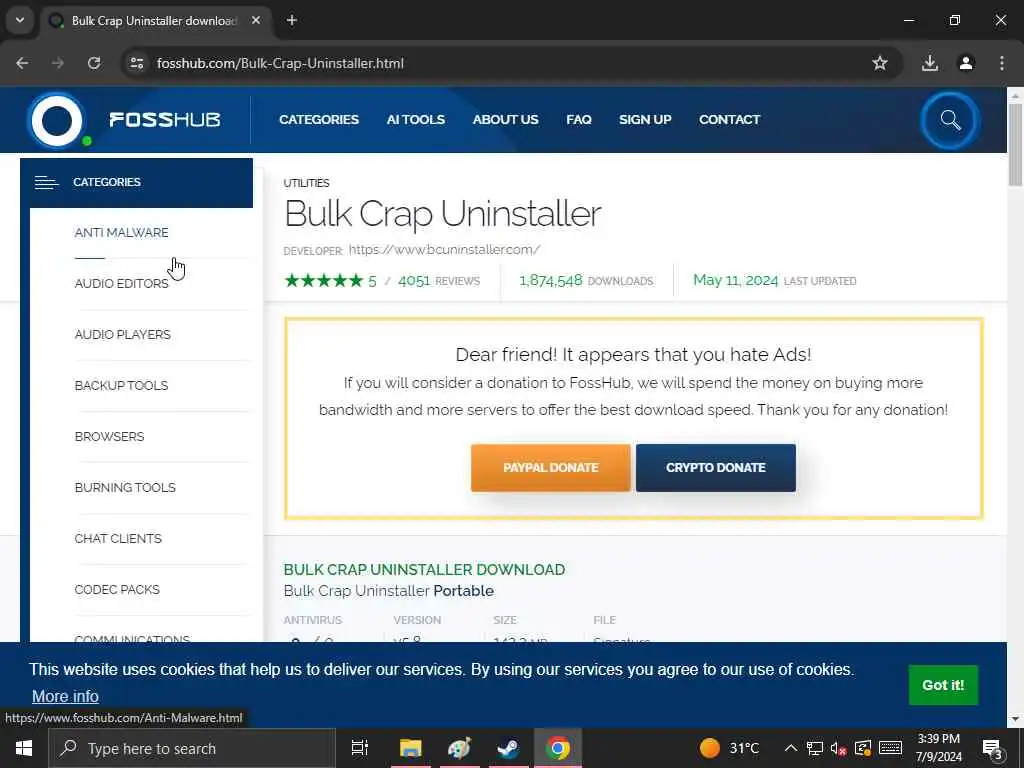Accept cookies with Got it! button
Screen dimensions: 1024x768
[x=943, y=685]
